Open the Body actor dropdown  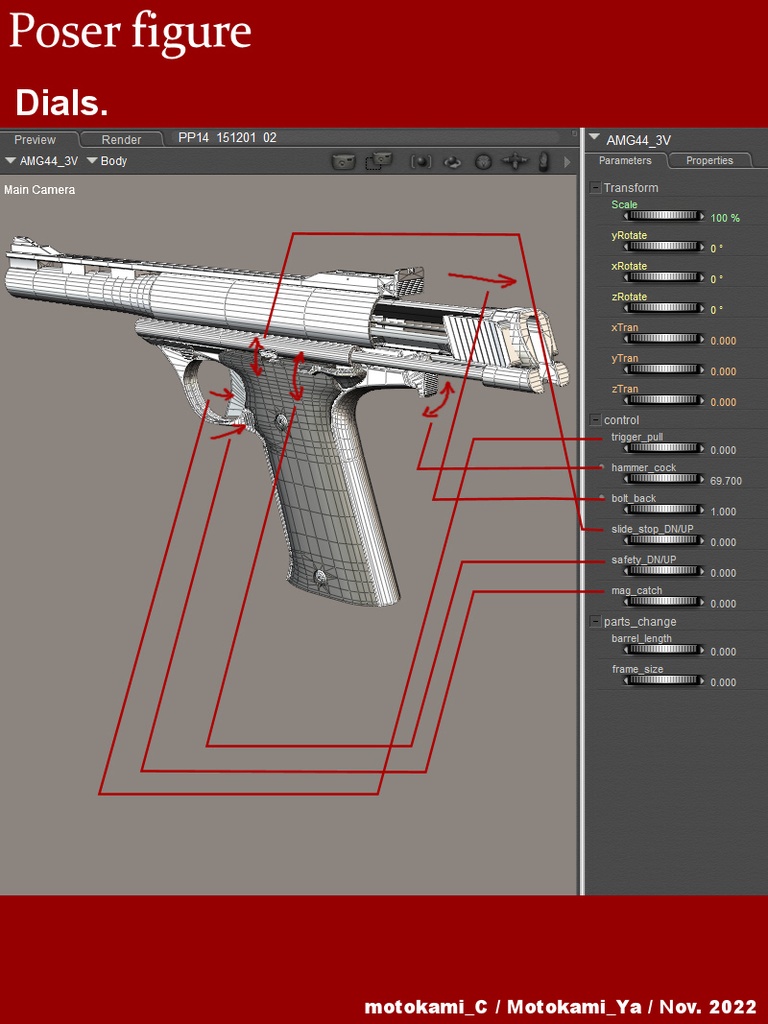[x=107, y=161]
